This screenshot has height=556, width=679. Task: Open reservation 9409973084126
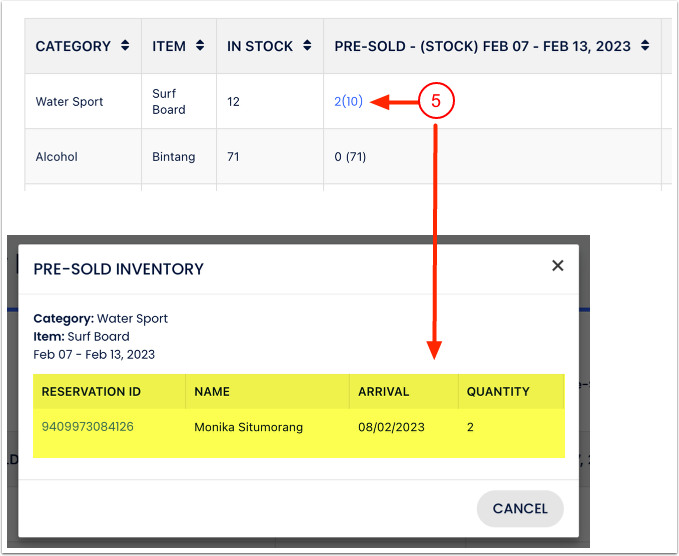tap(88, 427)
